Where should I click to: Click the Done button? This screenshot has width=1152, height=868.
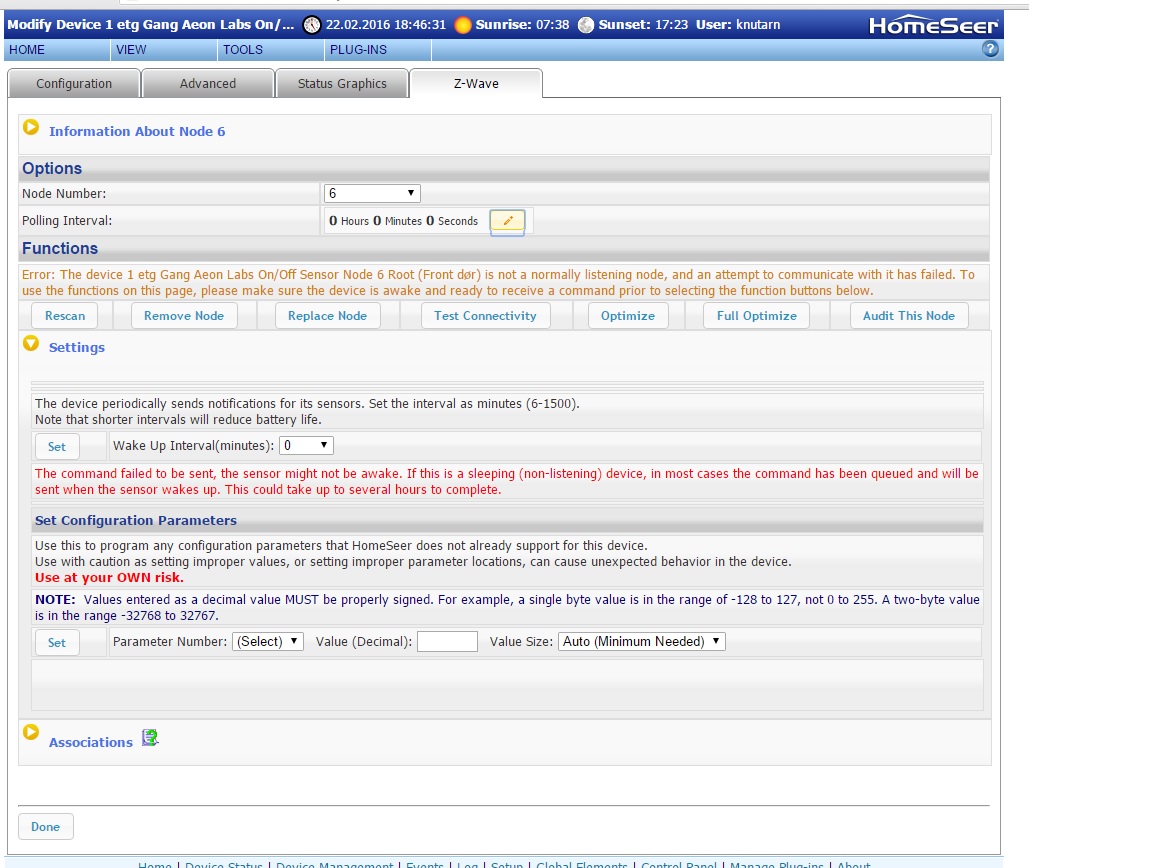pos(45,826)
